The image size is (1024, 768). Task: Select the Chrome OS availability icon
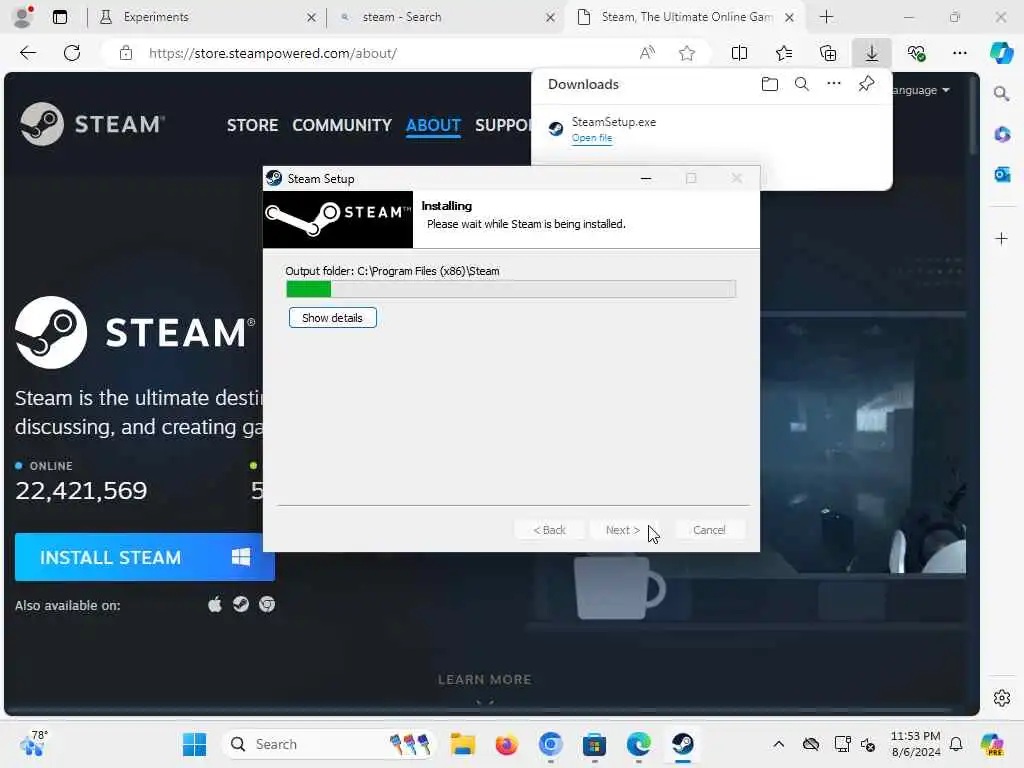267,605
